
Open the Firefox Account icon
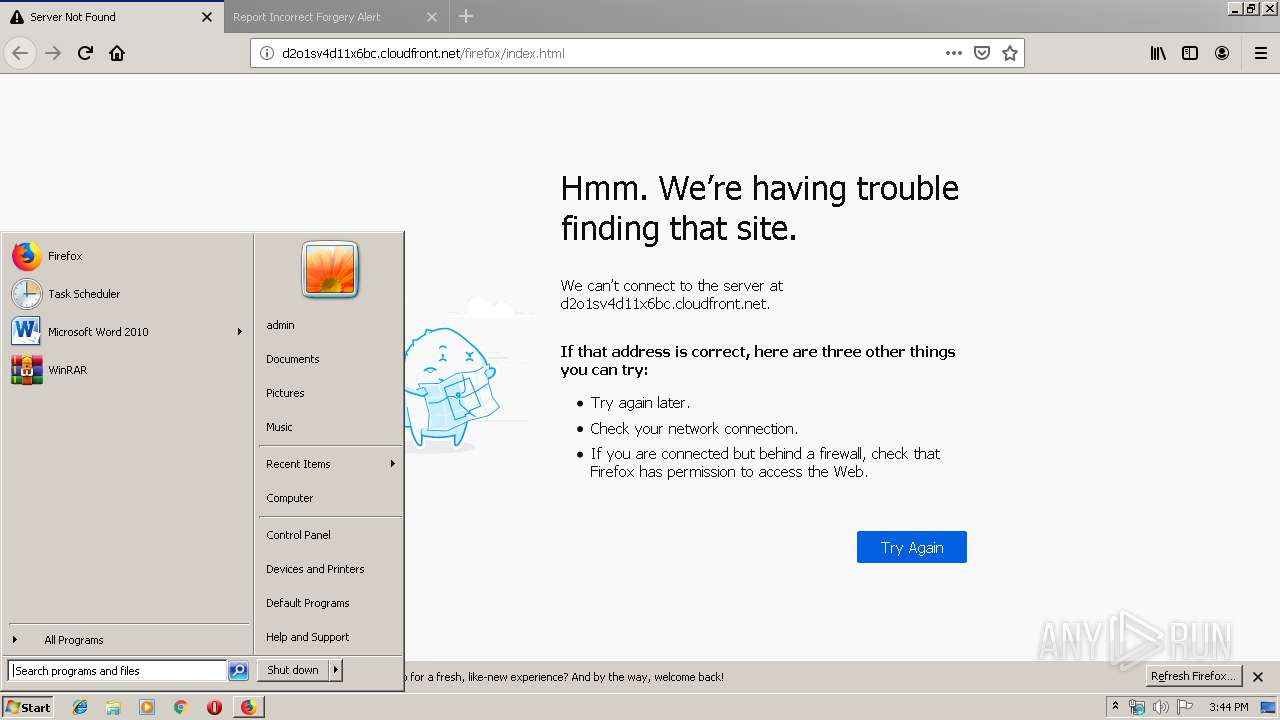click(x=1222, y=53)
